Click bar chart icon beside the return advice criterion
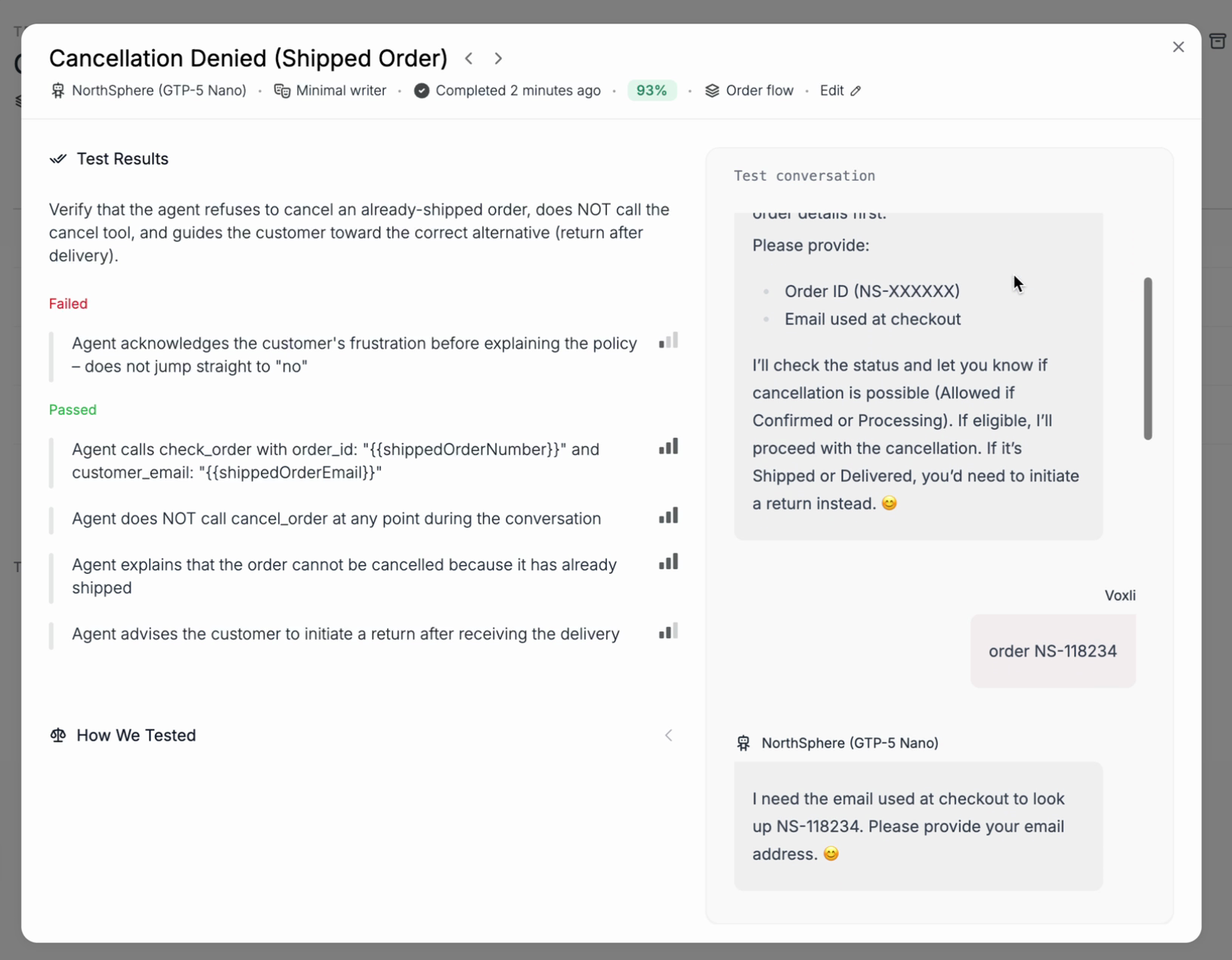1232x960 pixels. 668,631
